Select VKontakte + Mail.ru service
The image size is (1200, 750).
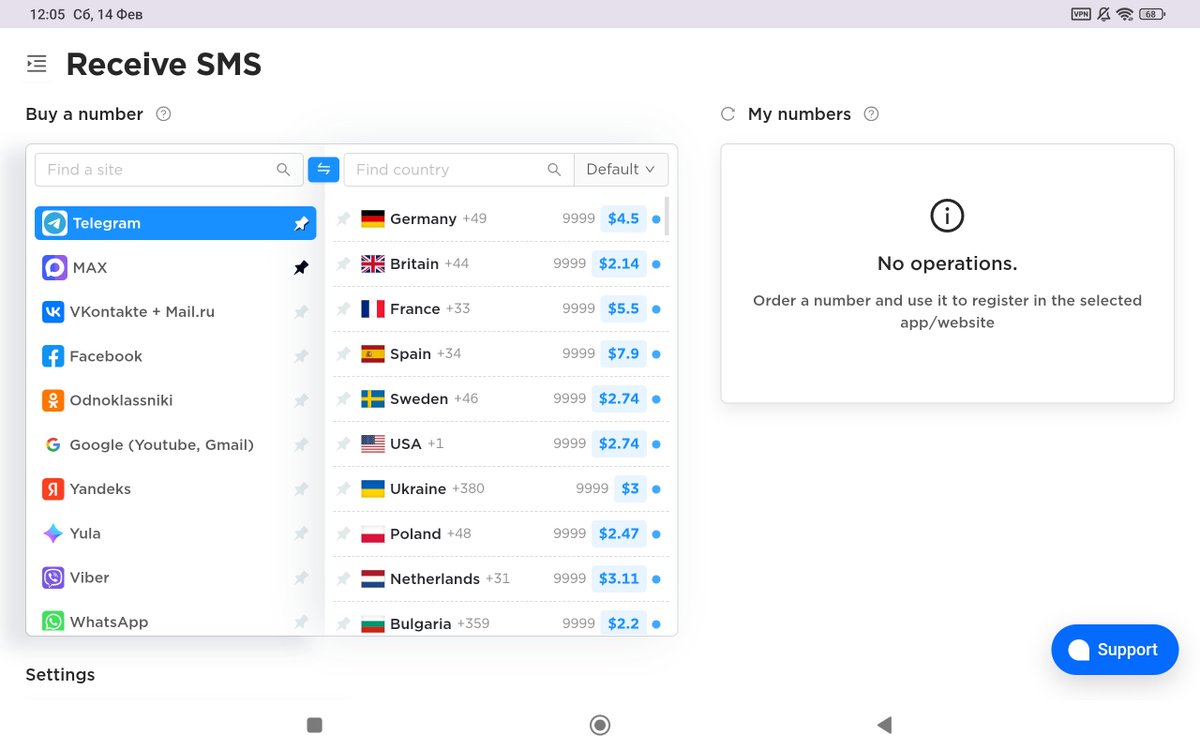[x=175, y=312]
